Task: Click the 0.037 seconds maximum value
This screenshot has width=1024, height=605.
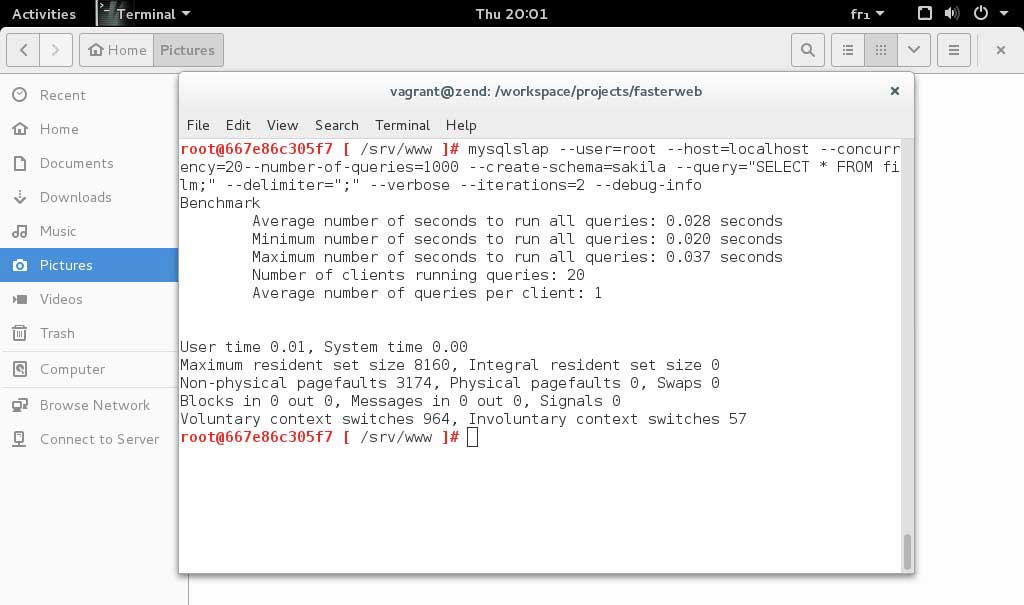Action: (724, 257)
